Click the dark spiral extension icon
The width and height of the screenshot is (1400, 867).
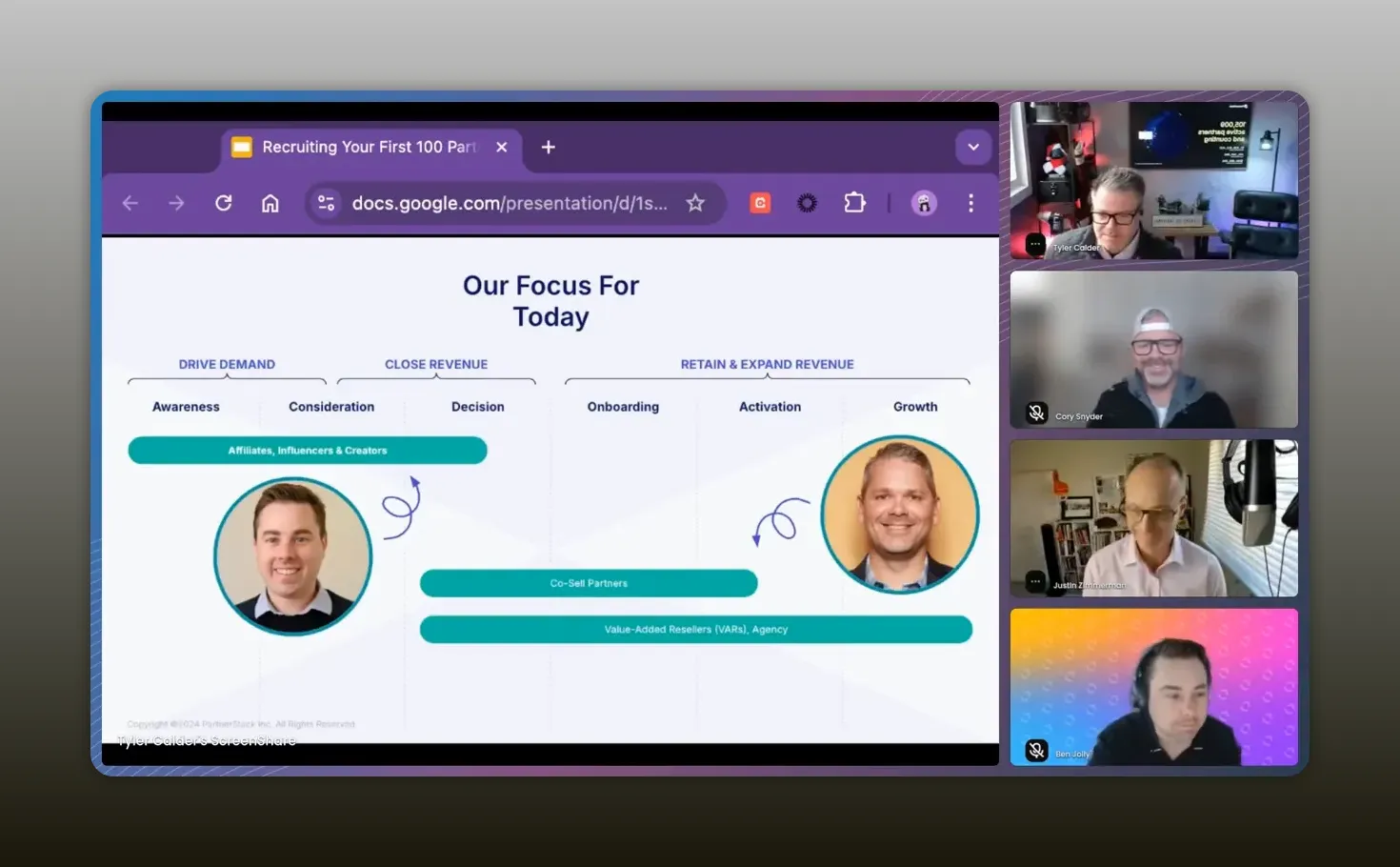[x=807, y=203]
